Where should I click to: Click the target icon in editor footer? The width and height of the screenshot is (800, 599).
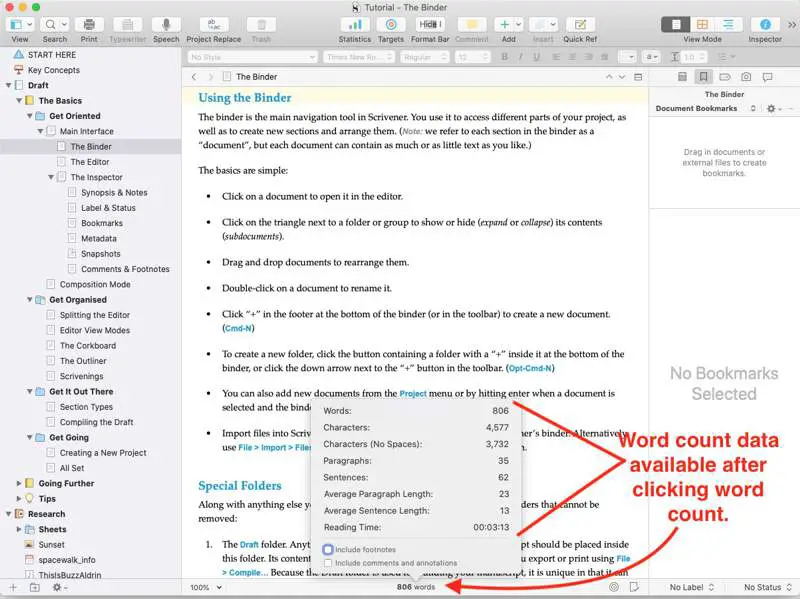(614, 587)
